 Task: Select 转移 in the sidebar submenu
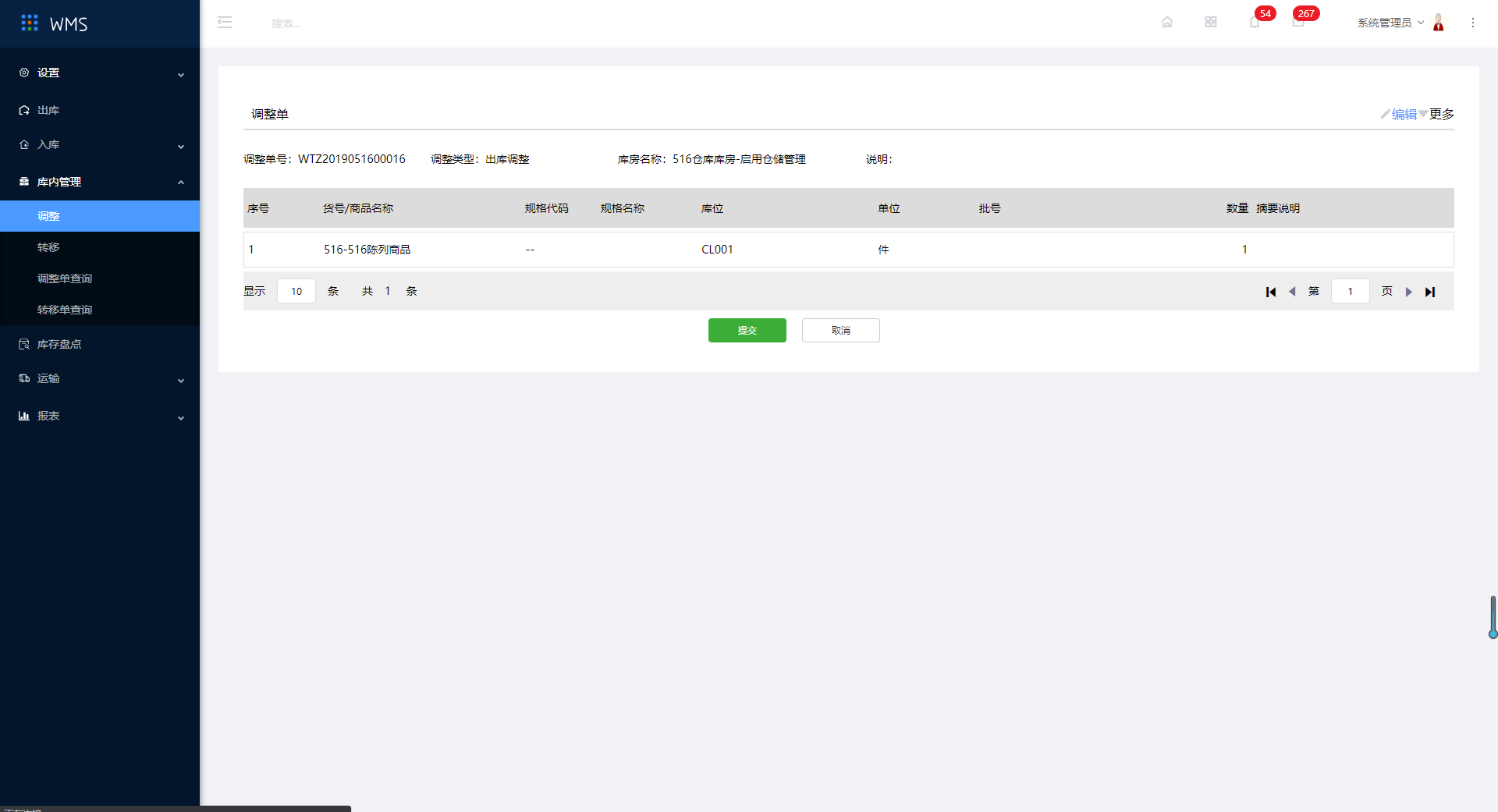100,247
